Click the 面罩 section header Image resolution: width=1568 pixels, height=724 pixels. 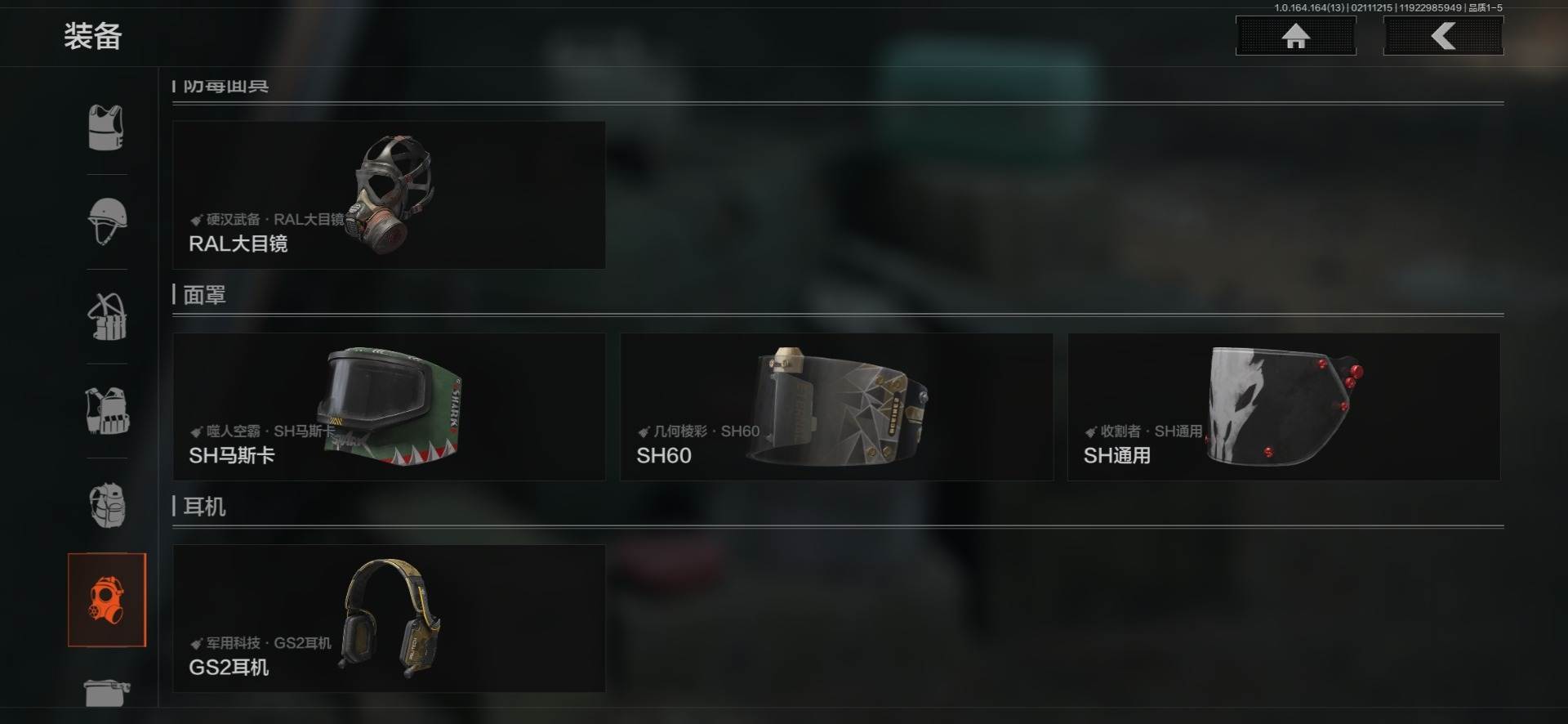pos(204,295)
